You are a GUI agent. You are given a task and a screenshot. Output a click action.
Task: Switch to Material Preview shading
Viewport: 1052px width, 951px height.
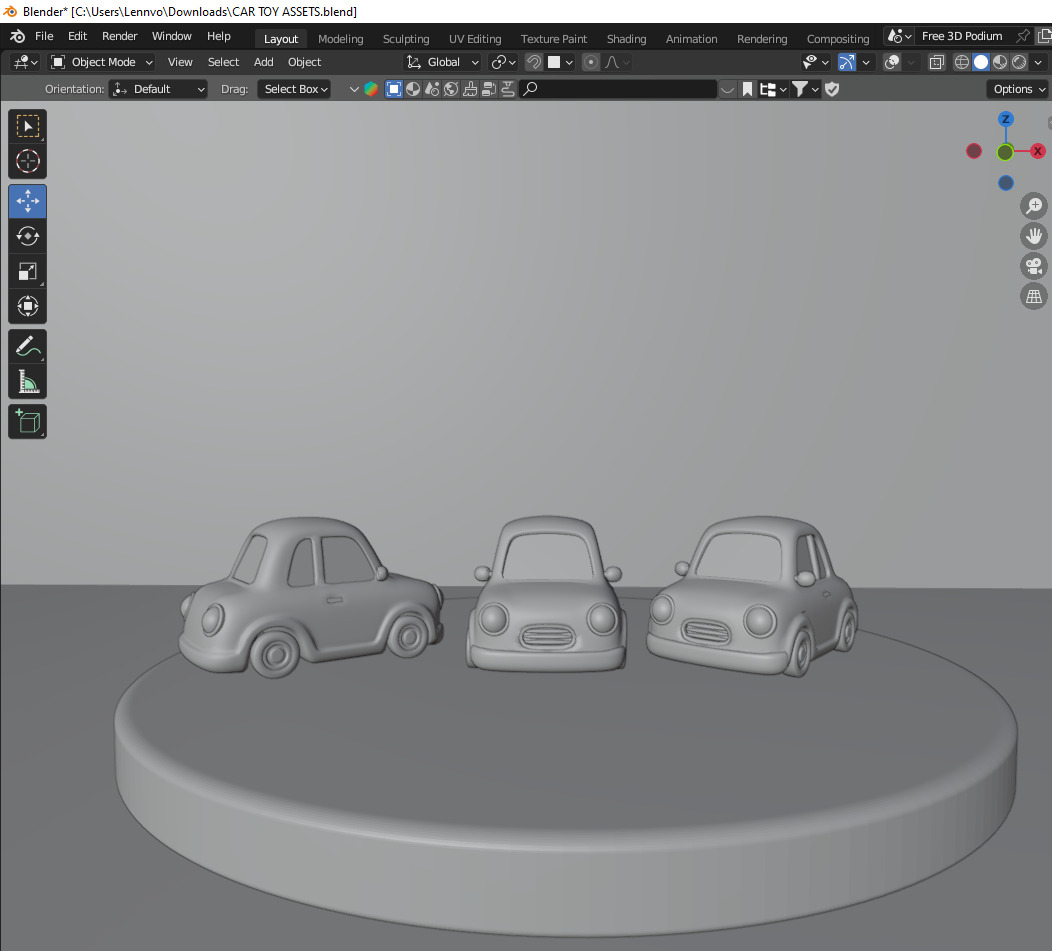click(1000, 62)
